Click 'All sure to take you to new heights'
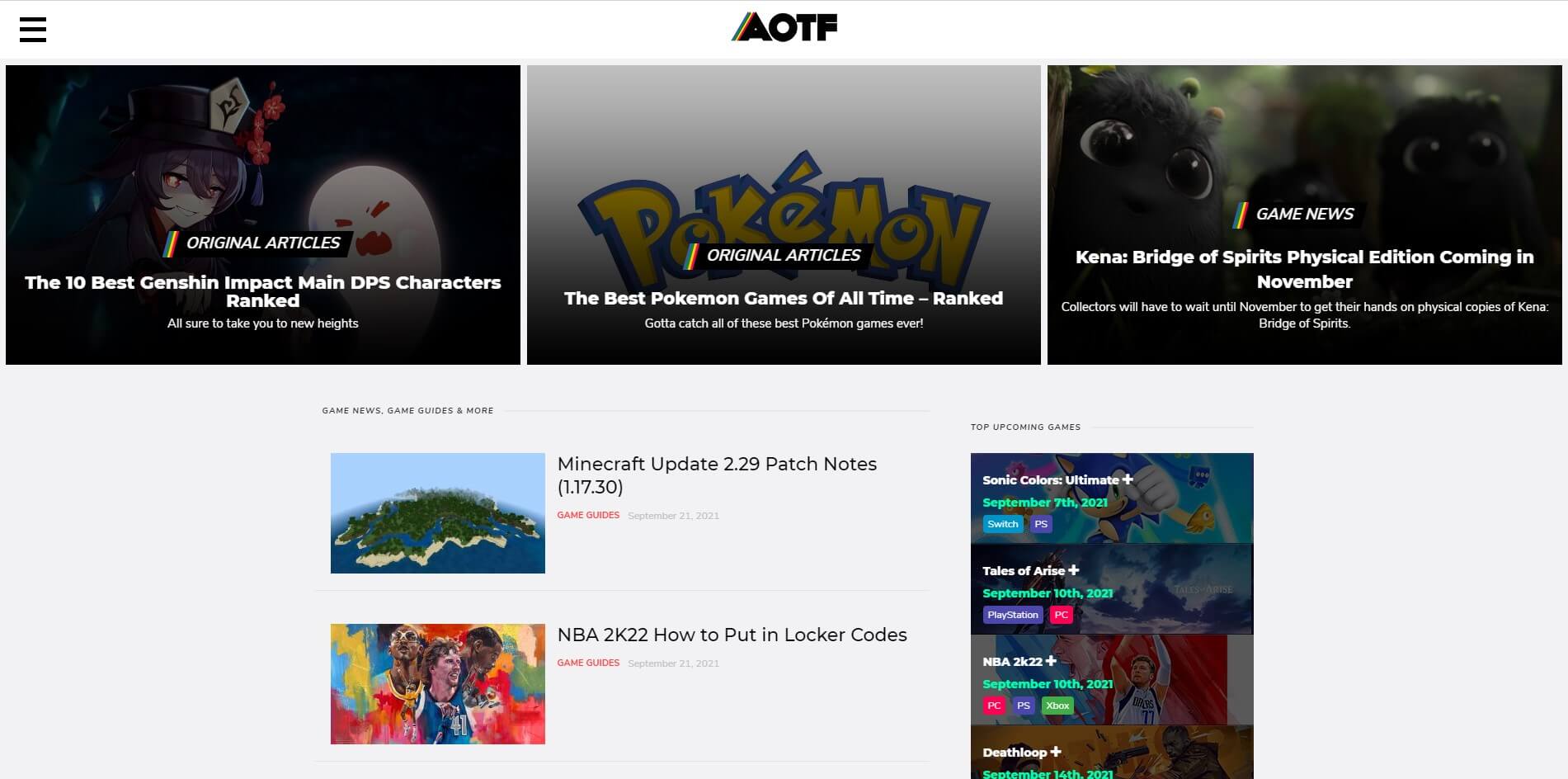 263,323
